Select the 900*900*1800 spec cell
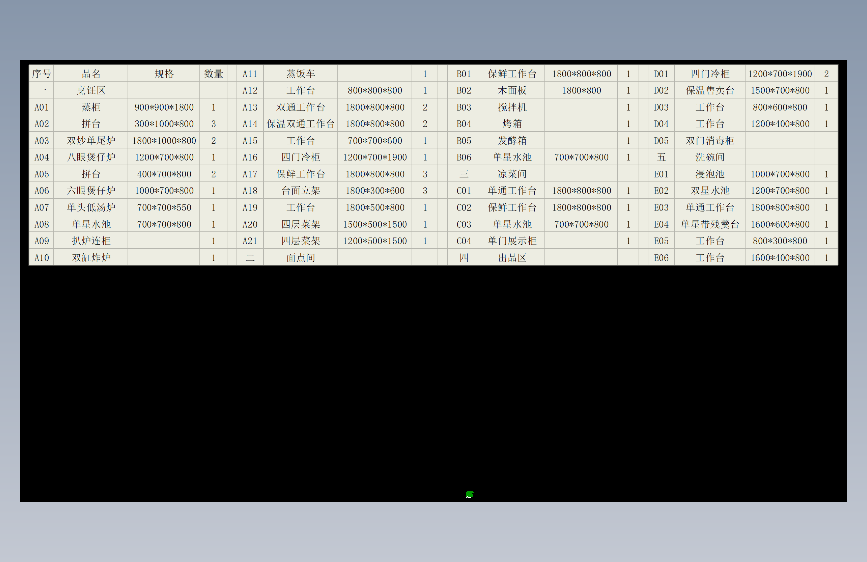 tap(164, 107)
